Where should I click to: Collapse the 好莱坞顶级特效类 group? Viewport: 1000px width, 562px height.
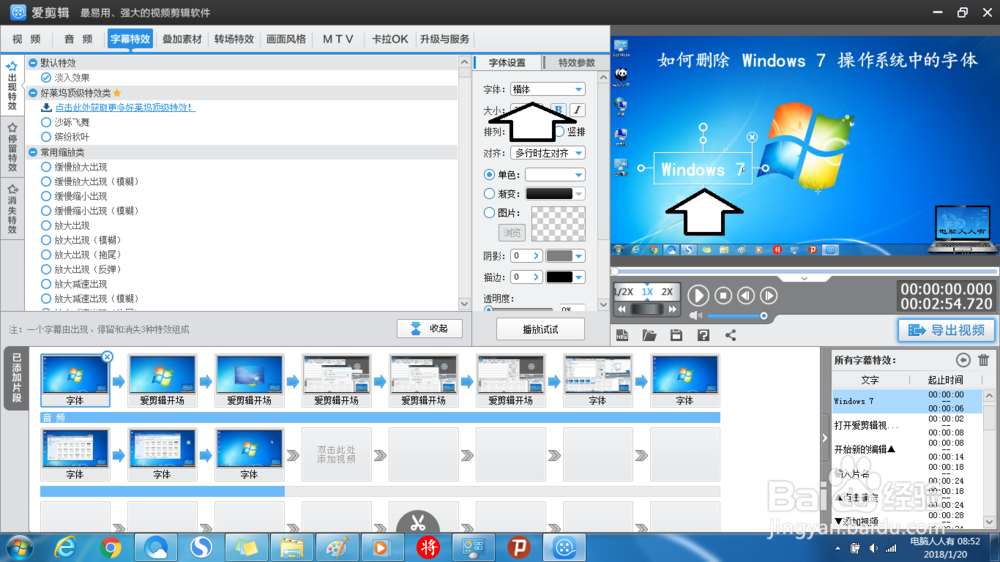33,92
